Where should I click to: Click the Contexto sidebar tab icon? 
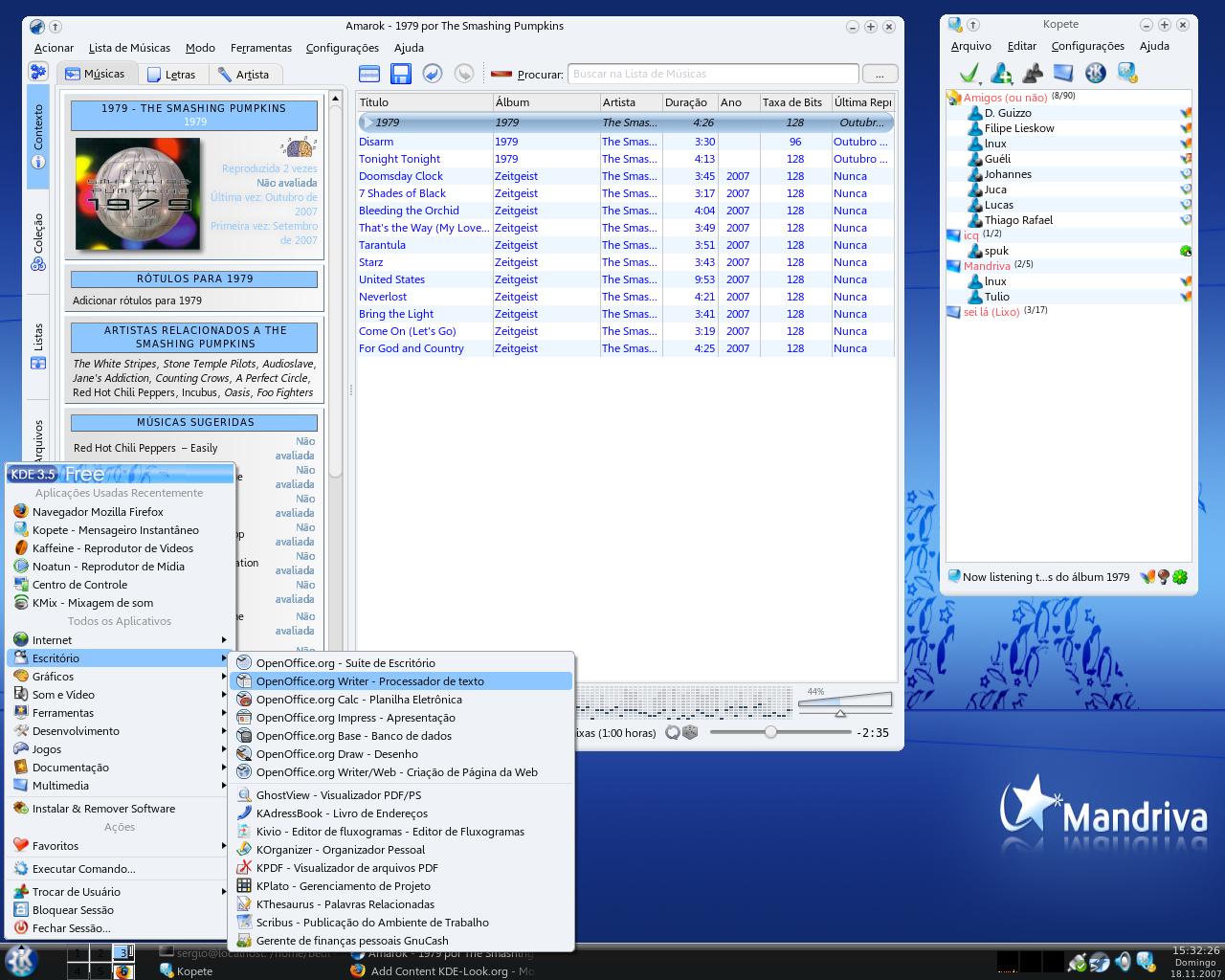pos(38,162)
